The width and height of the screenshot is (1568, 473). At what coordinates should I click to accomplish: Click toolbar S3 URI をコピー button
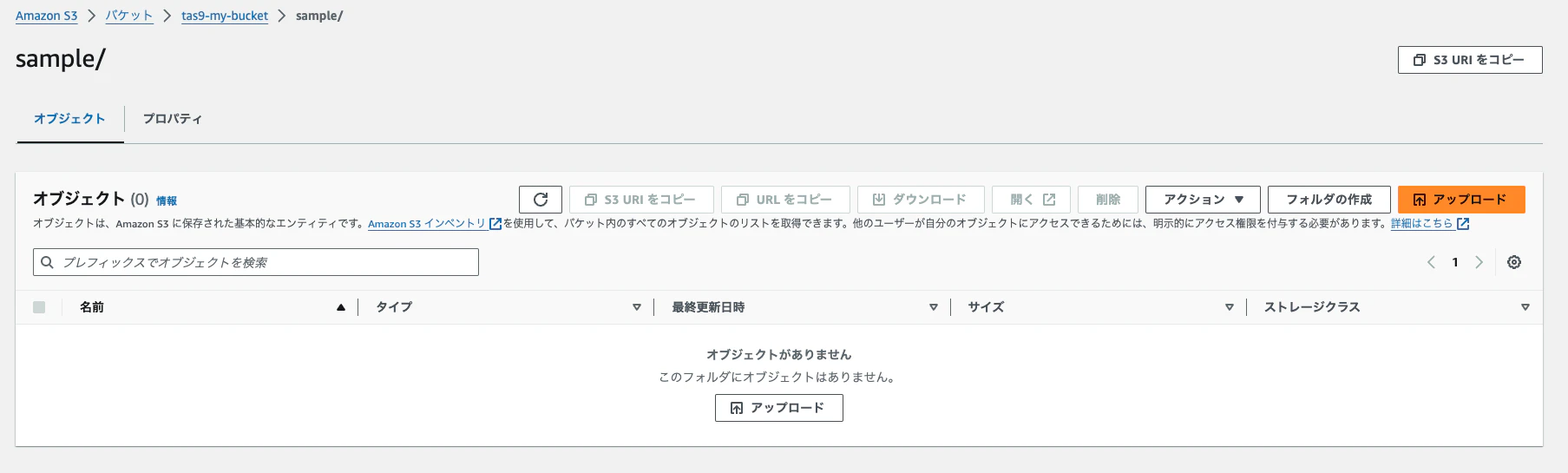(641, 200)
